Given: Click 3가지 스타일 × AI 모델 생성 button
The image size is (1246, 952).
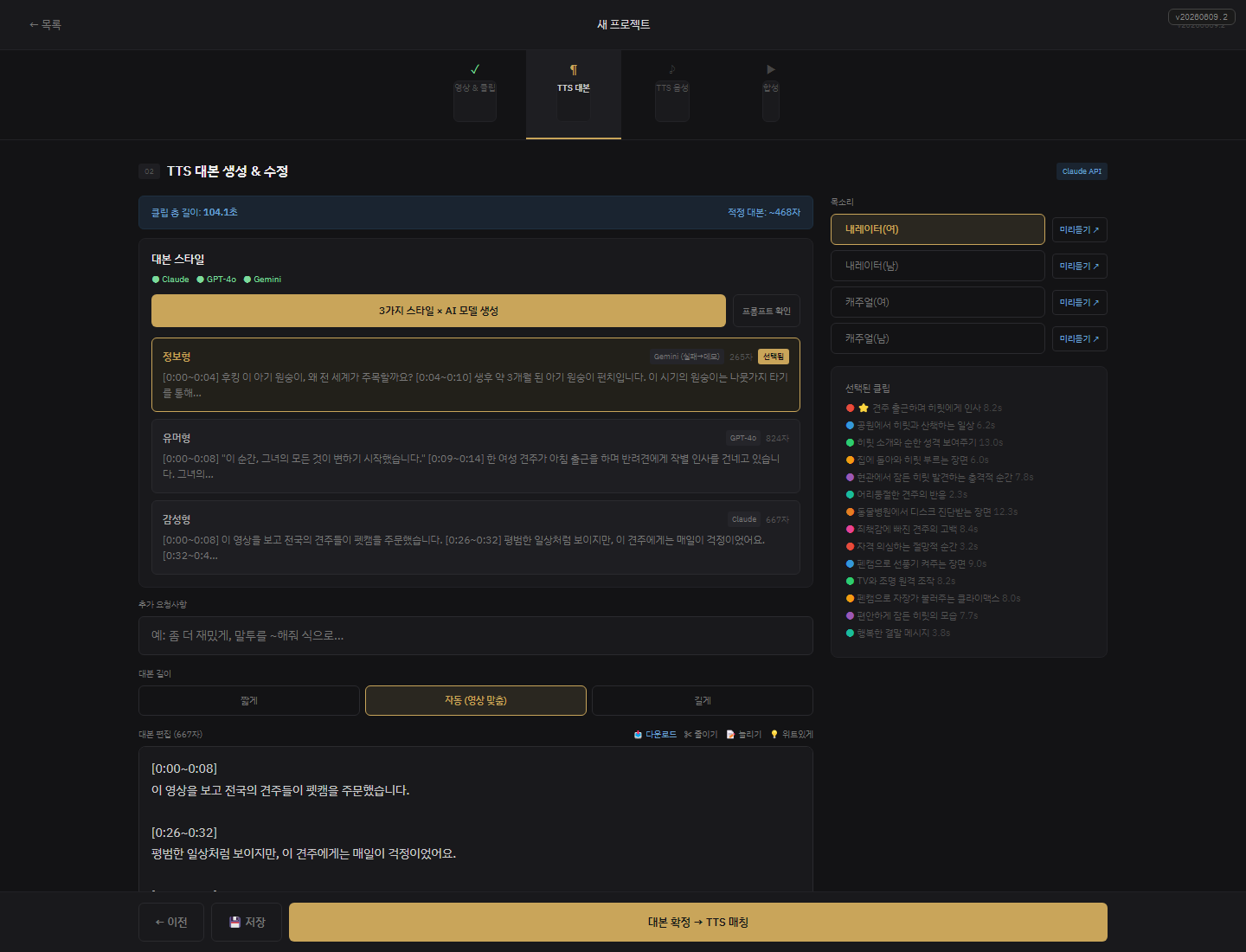Looking at the screenshot, I should tap(439, 311).
